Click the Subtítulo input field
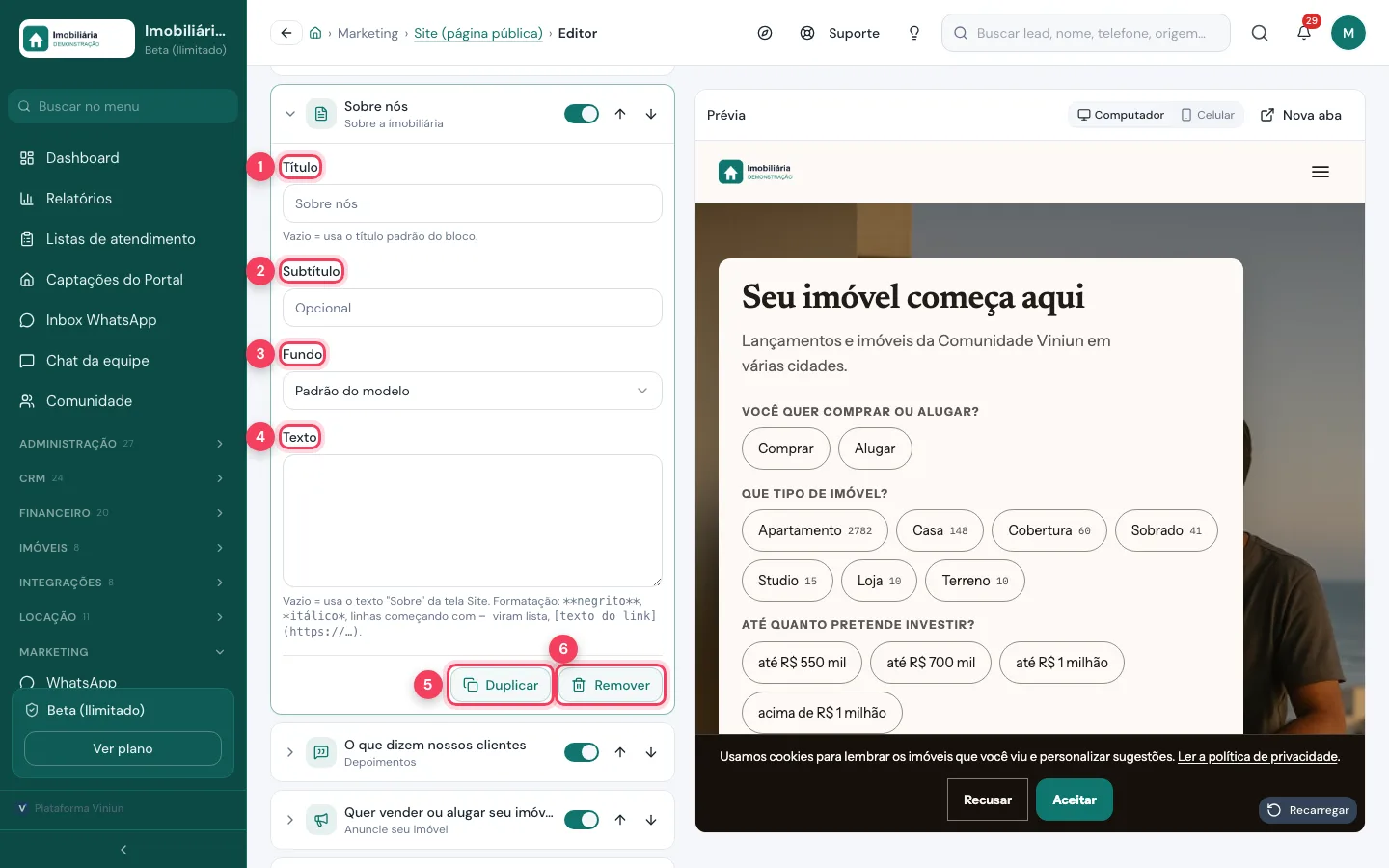1389x868 pixels. point(473,308)
